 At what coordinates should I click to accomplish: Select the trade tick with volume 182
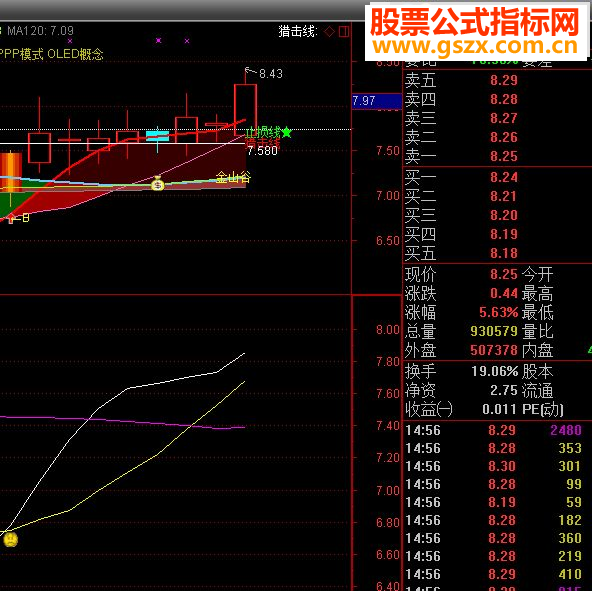tap(498, 520)
